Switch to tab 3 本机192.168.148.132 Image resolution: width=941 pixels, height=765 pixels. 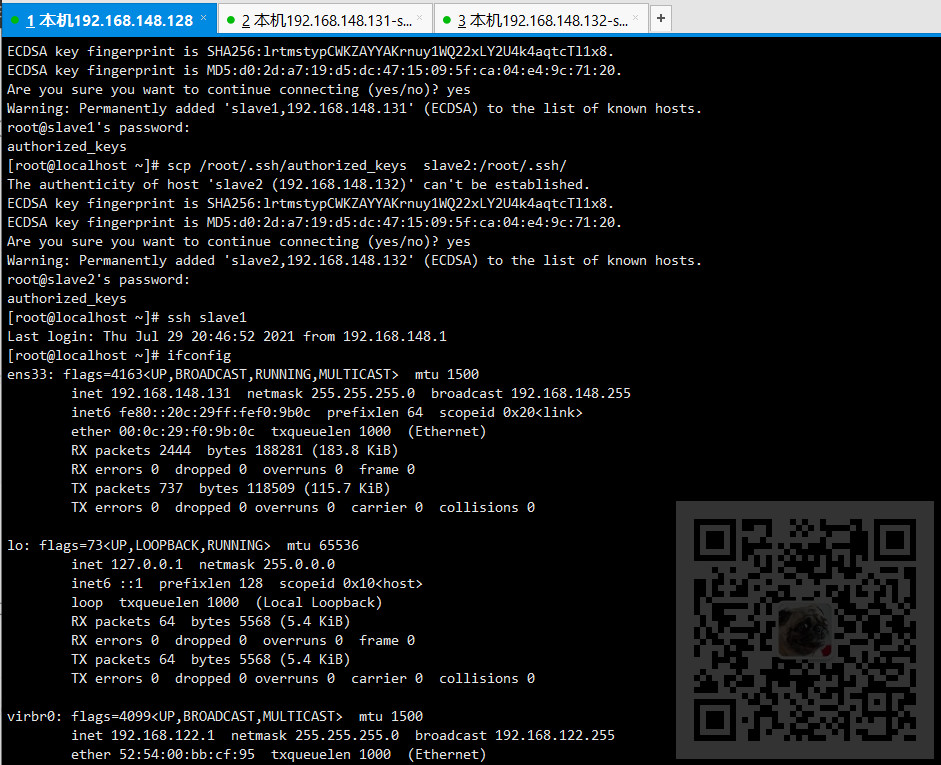point(543,20)
